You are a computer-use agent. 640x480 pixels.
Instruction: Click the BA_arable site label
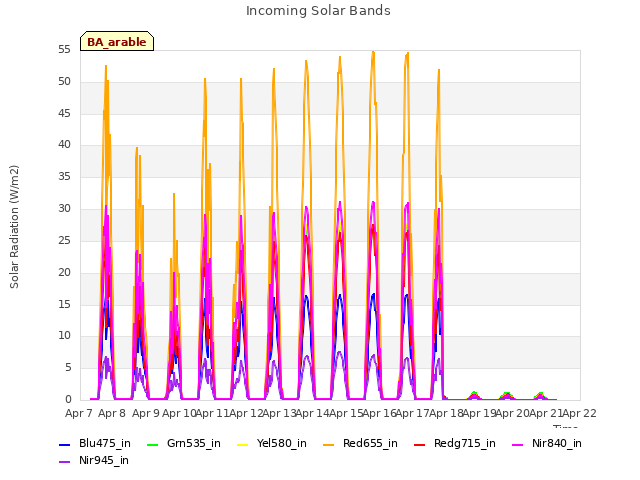117,42
